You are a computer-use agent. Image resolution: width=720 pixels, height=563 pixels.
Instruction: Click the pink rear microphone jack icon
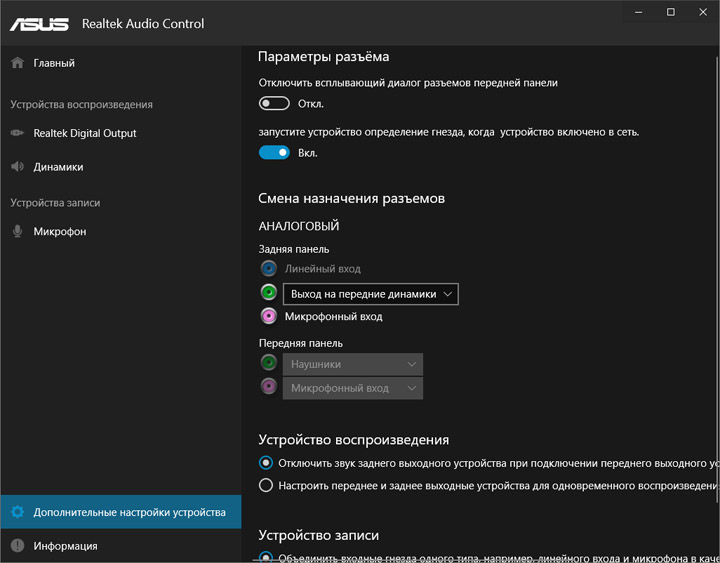coord(269,316)
